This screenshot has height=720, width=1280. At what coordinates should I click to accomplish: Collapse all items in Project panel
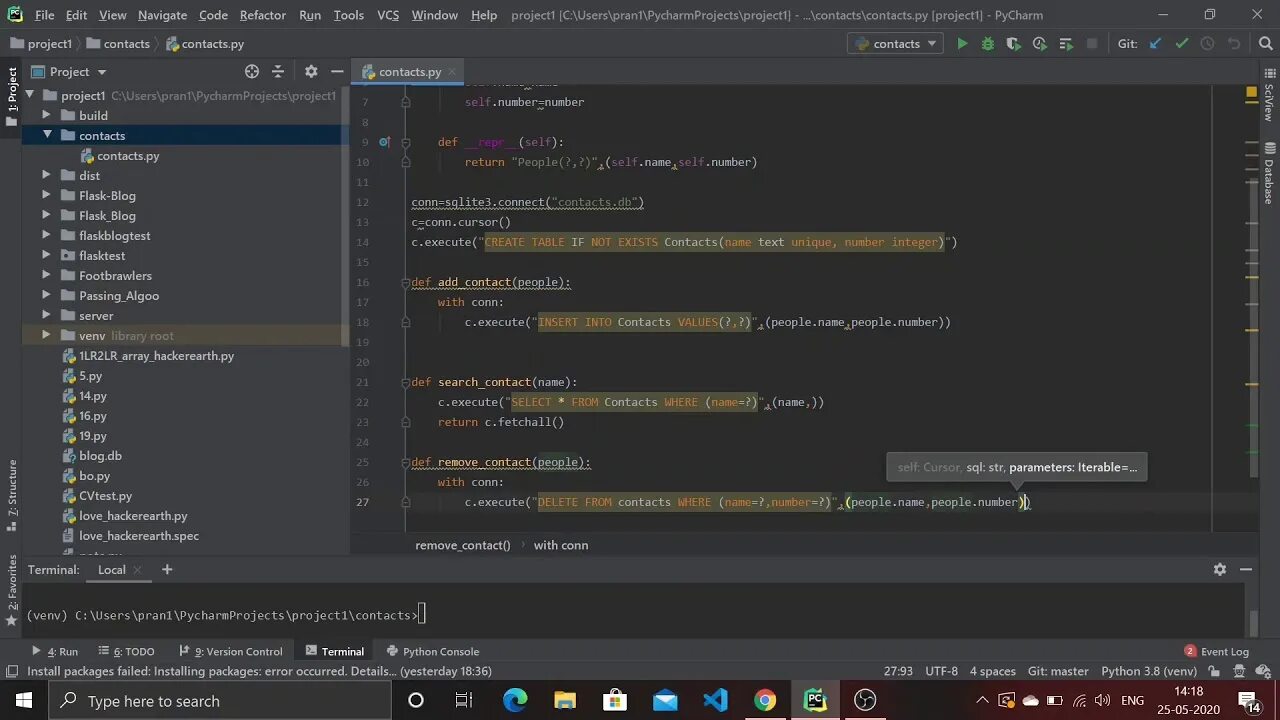pyautogui.click(x=278, y=72)
